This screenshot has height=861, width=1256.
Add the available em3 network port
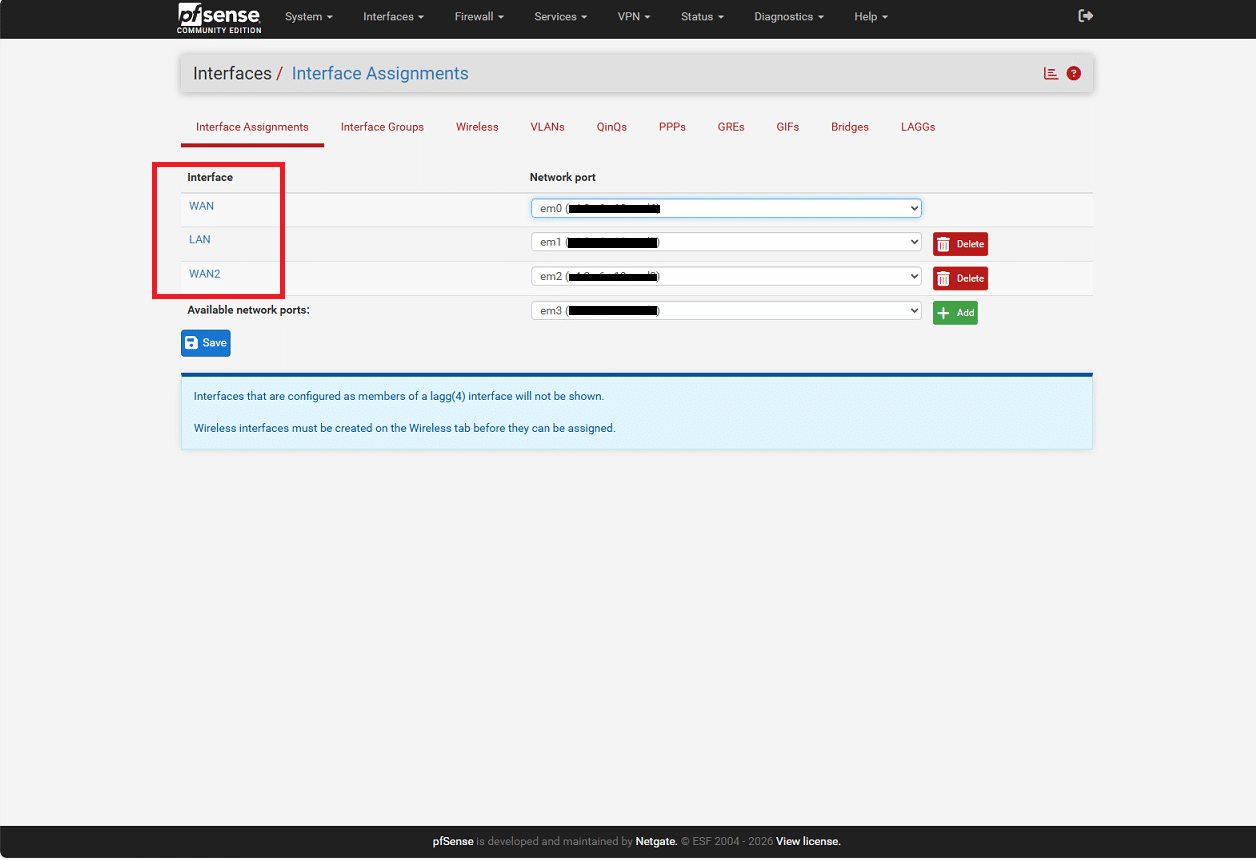[x=955, y=313]
